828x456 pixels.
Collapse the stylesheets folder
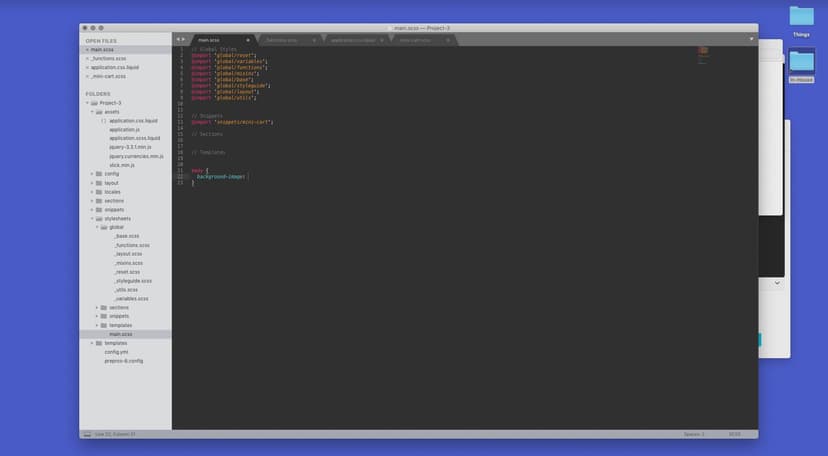(x=92, y=218)
